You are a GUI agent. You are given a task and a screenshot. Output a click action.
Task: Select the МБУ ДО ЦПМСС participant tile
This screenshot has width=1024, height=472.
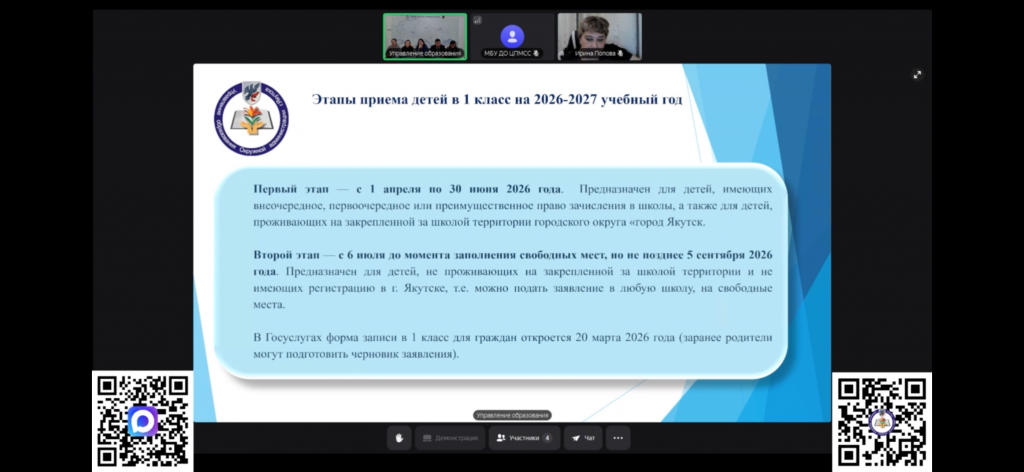512,36
